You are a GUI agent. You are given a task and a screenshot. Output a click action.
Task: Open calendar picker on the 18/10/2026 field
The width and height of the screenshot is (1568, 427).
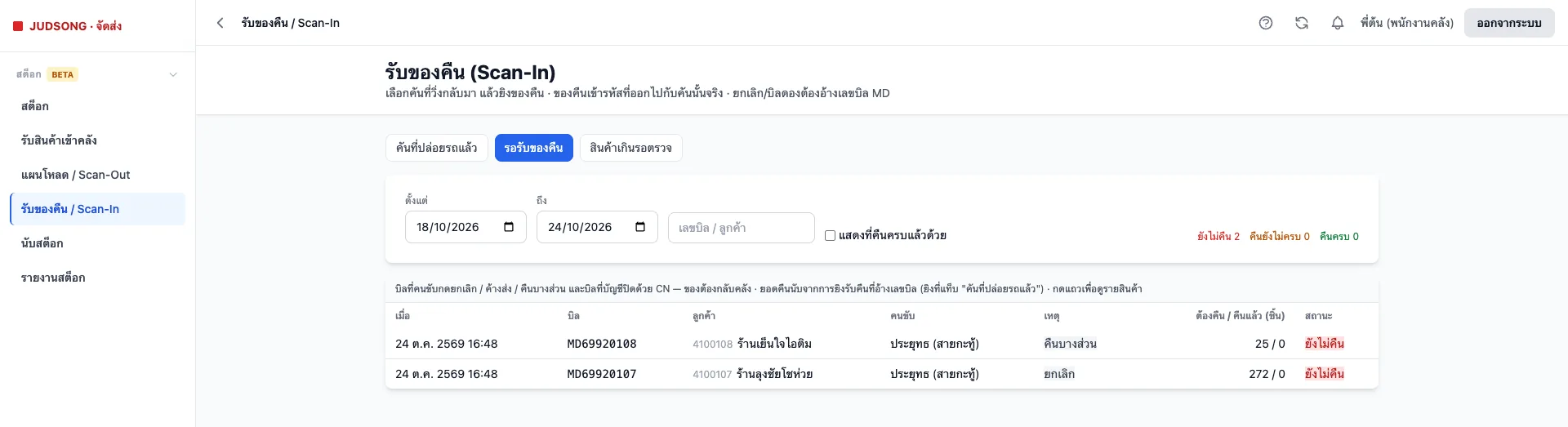(509, 227)
